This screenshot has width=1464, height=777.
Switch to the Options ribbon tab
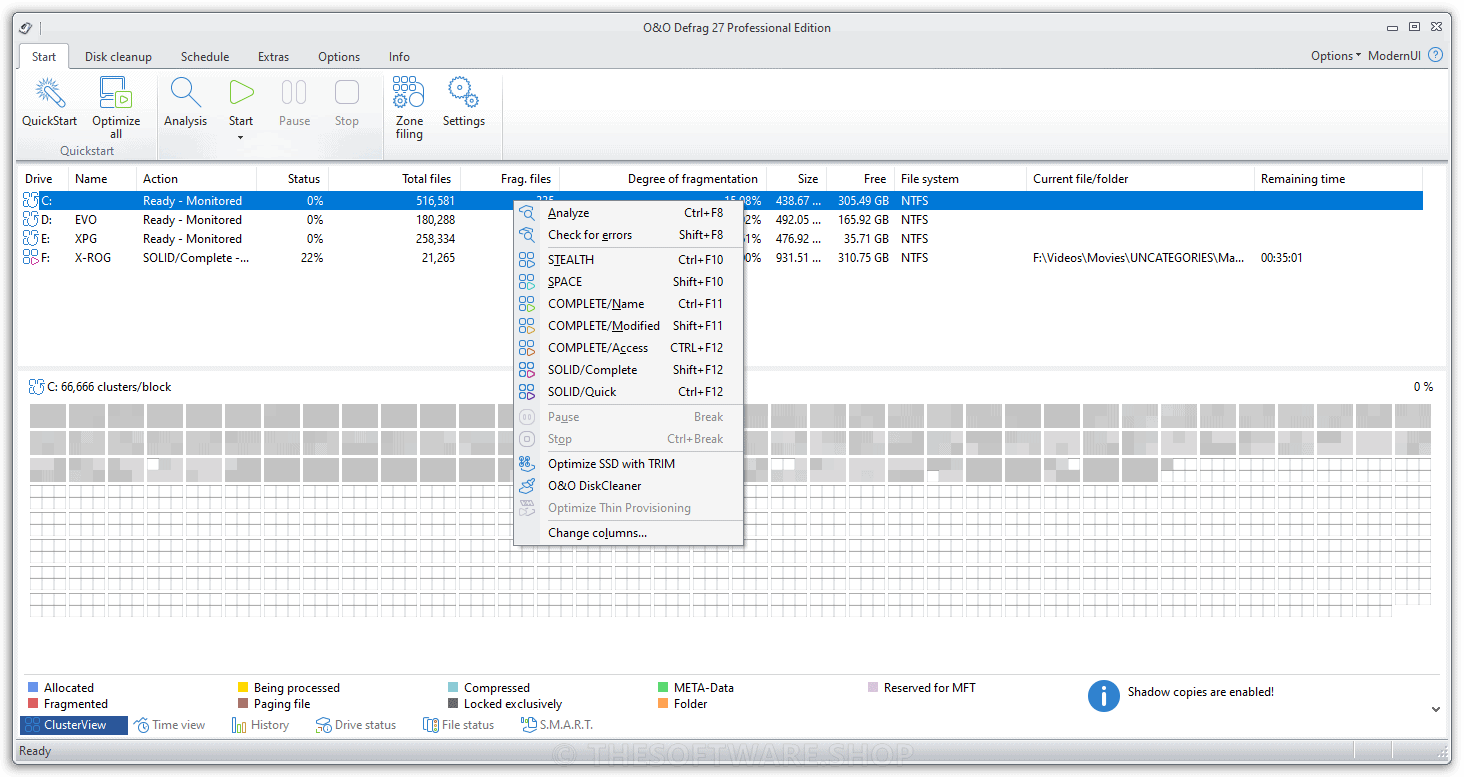(339, 57)
